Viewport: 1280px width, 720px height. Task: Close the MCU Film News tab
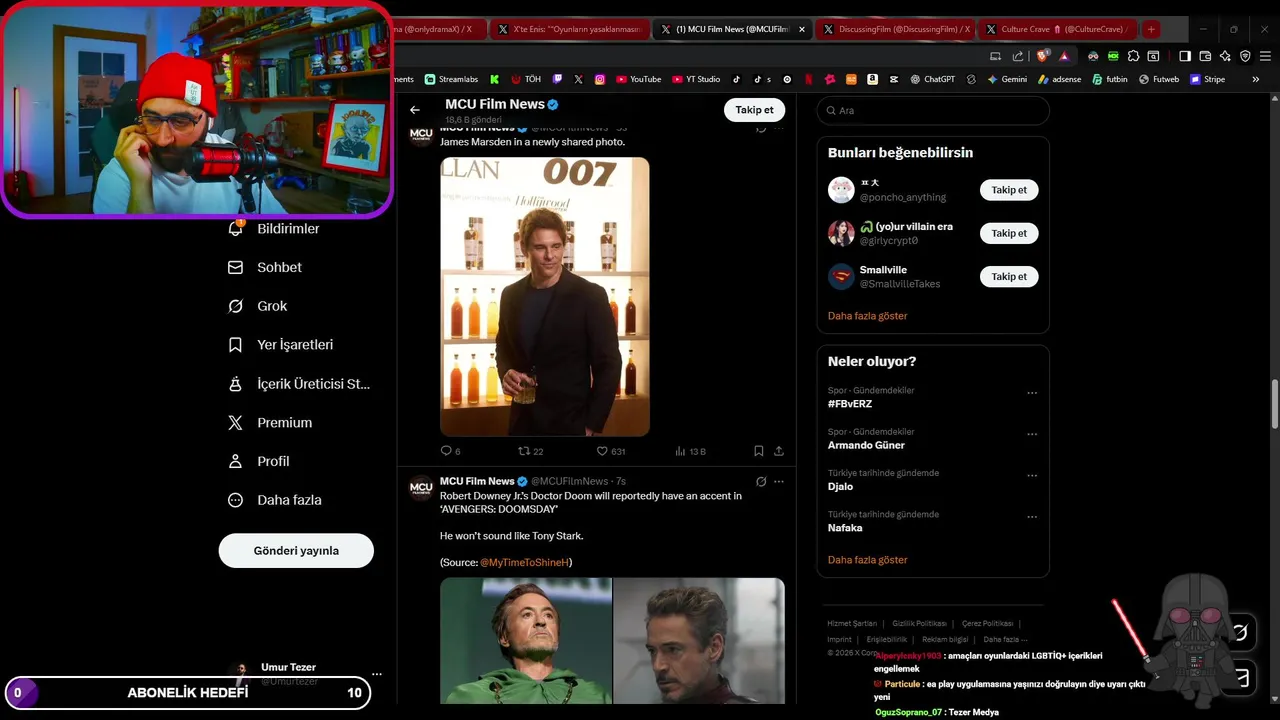pyautogui.click(x=802, y=29)
